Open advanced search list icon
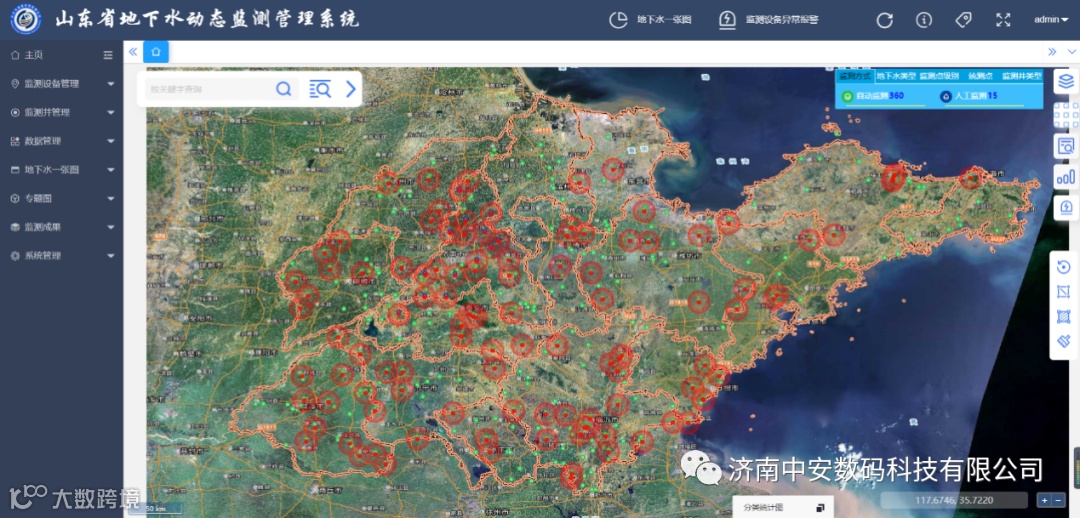The width and height of the screenshot is (1080, 518). point(320,89)
